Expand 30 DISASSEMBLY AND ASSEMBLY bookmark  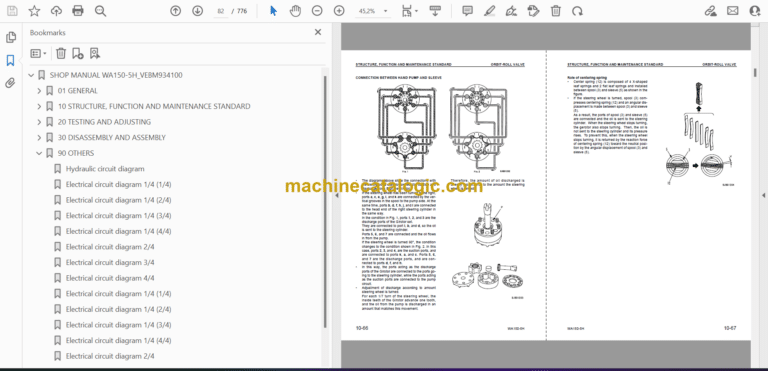40,138
